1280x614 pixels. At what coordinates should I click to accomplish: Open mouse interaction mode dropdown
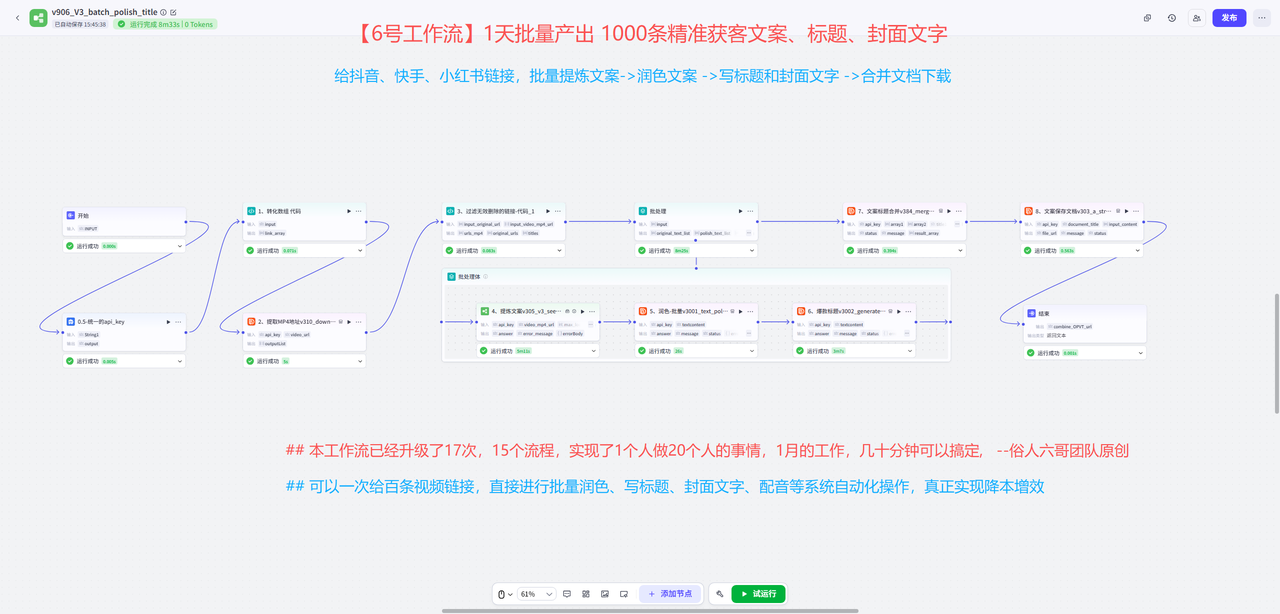(506, 594)
